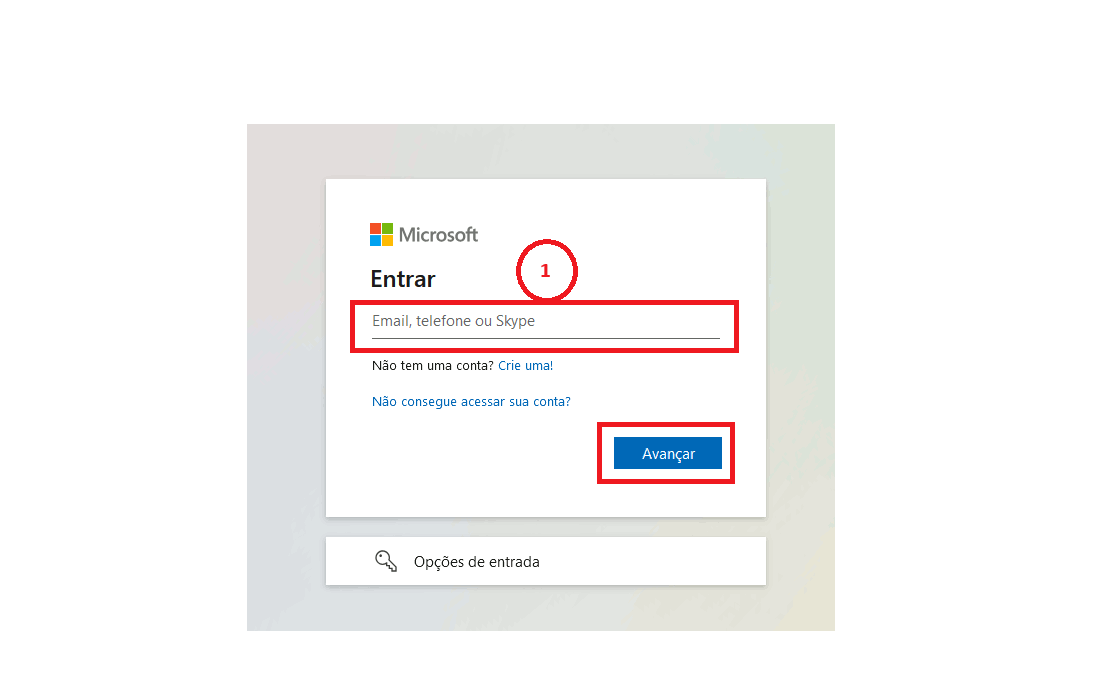Click the red outline around Avançar button
This screenshot has width=1100, height=700.
[666, 425]
